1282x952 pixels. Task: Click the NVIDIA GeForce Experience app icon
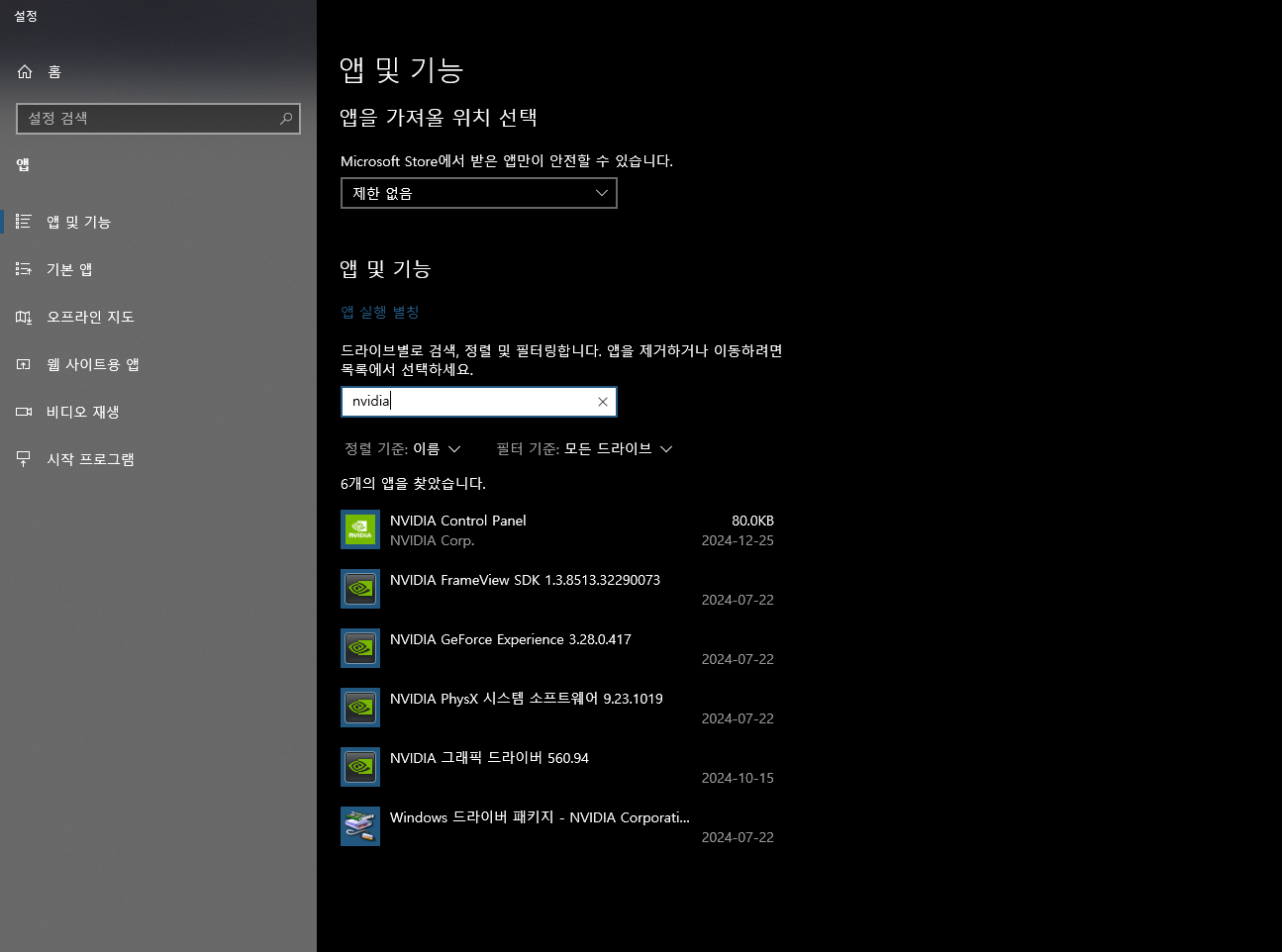coord(360,648)
